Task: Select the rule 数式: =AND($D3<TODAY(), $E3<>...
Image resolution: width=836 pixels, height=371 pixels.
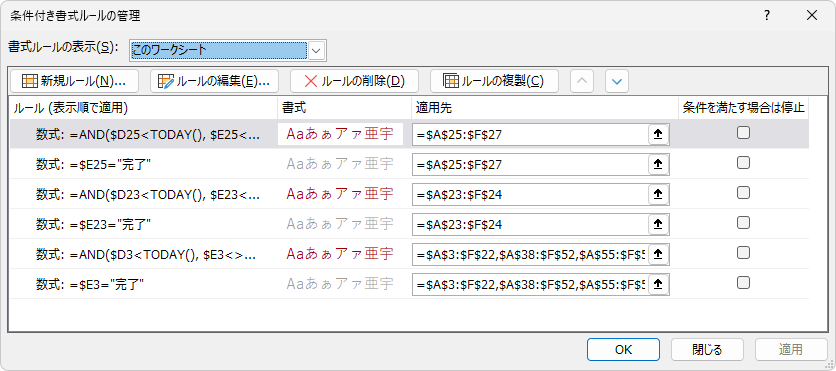Action: pos(146,254)
